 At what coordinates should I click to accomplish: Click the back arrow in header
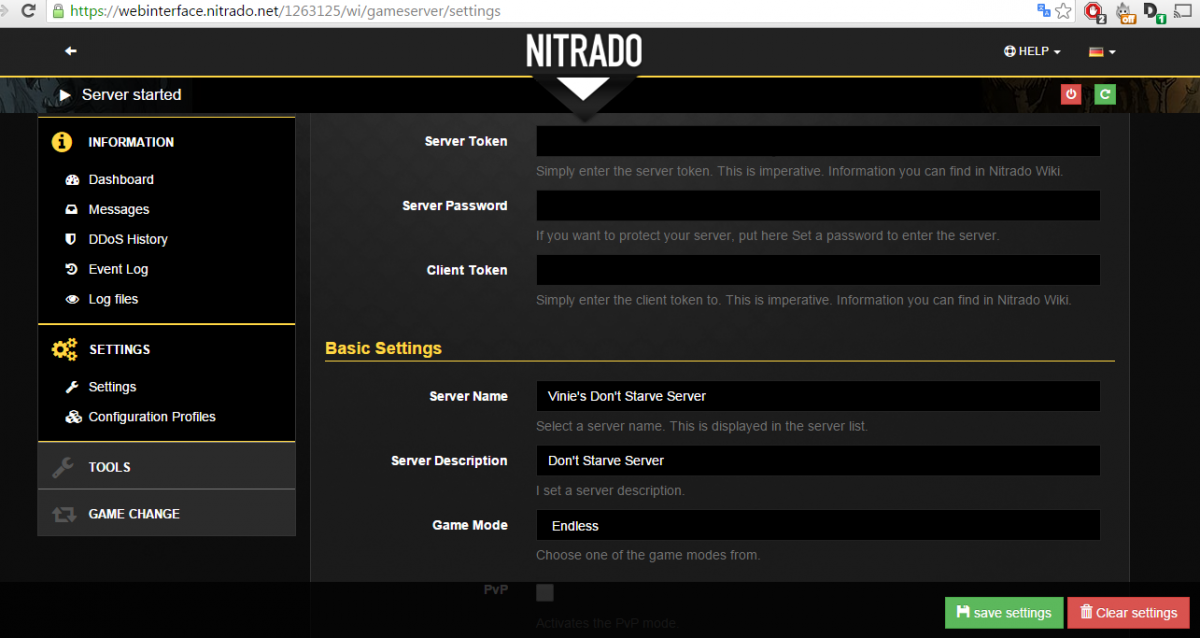70,51
